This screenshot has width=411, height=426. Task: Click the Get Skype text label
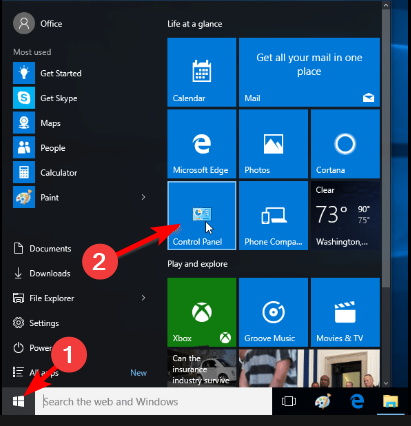(x=59, y=98)
